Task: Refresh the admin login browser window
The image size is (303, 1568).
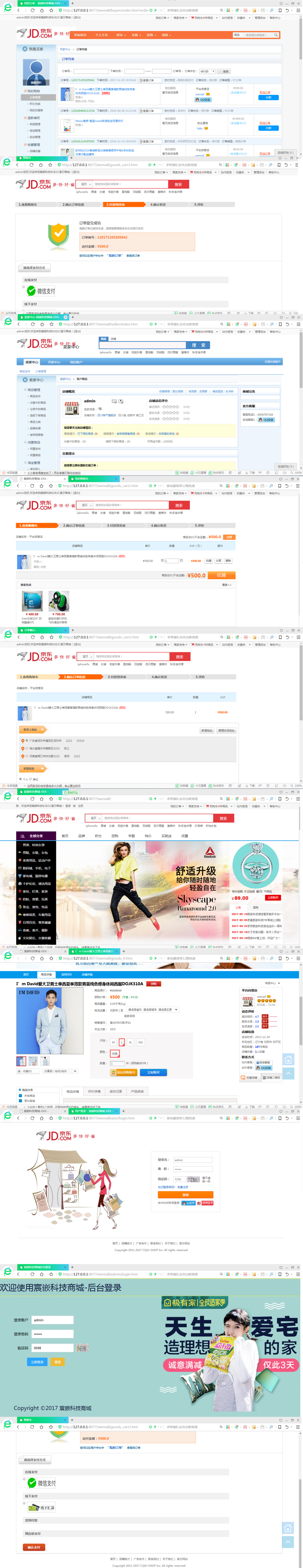Action: click(x=32, y=1274)
